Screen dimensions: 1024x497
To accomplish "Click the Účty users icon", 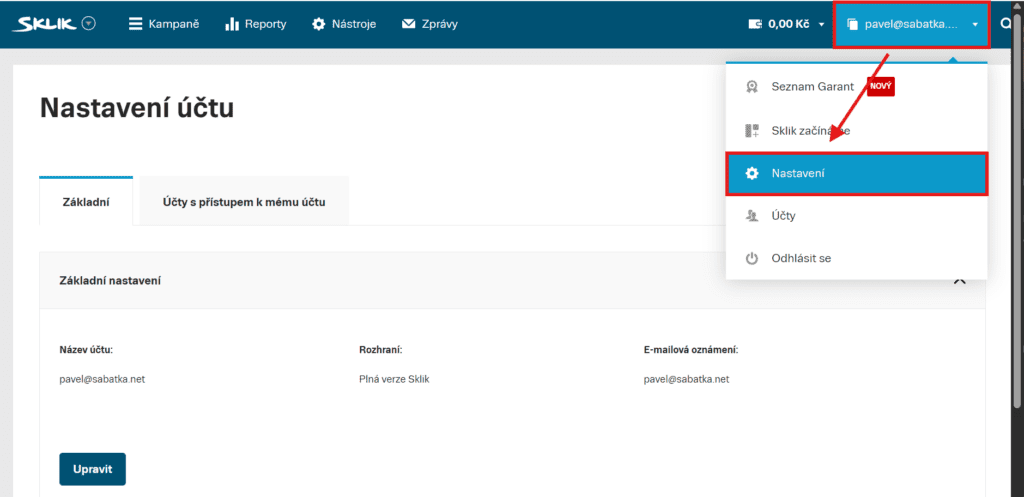I will (752, 216).
